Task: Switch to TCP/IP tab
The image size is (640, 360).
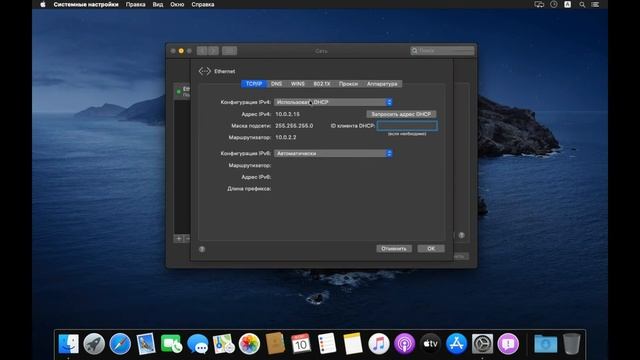Action: [x=253, y=84]
